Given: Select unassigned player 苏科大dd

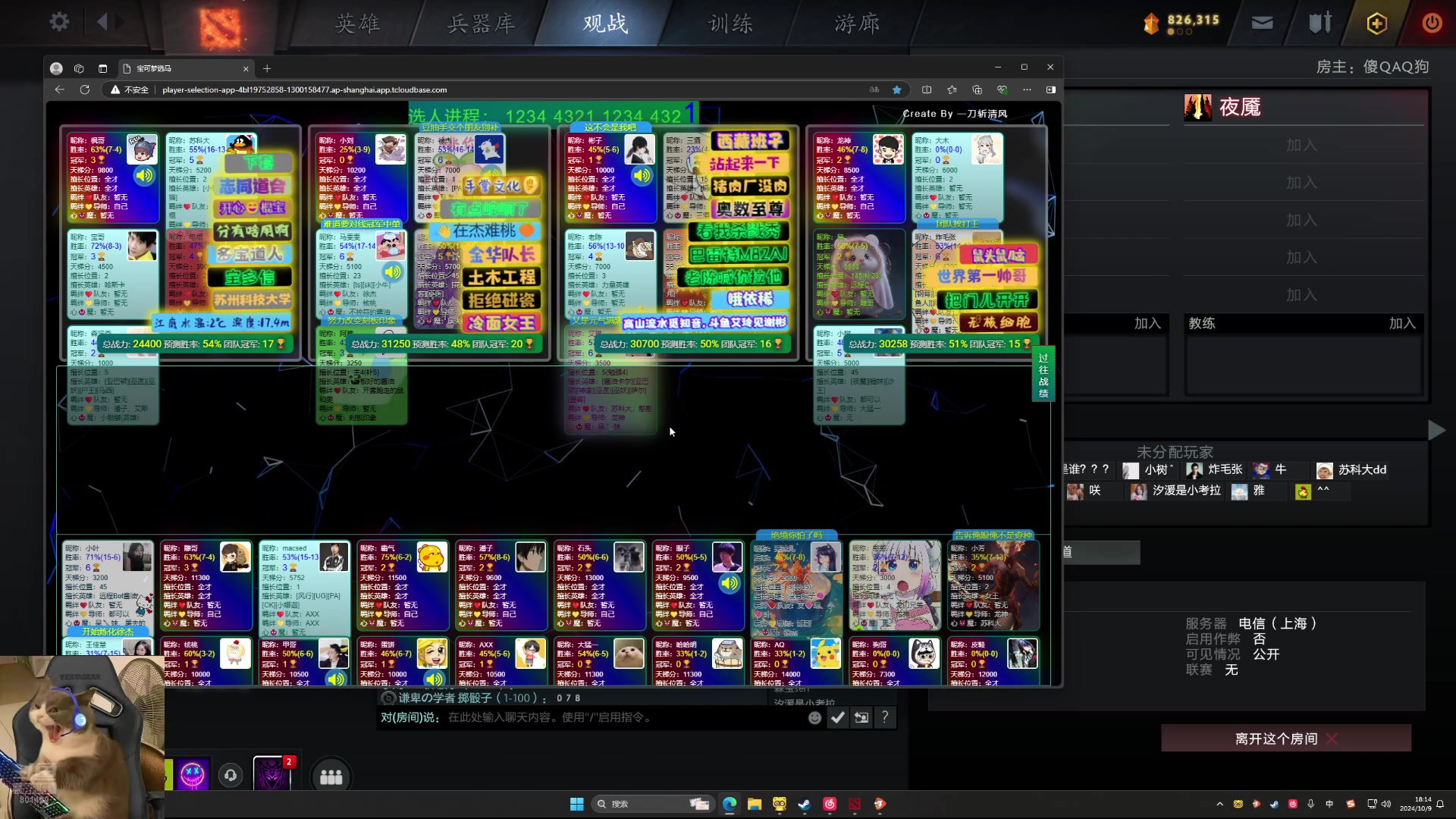Looking at the screenshot, I should (x=1352, y=470).
